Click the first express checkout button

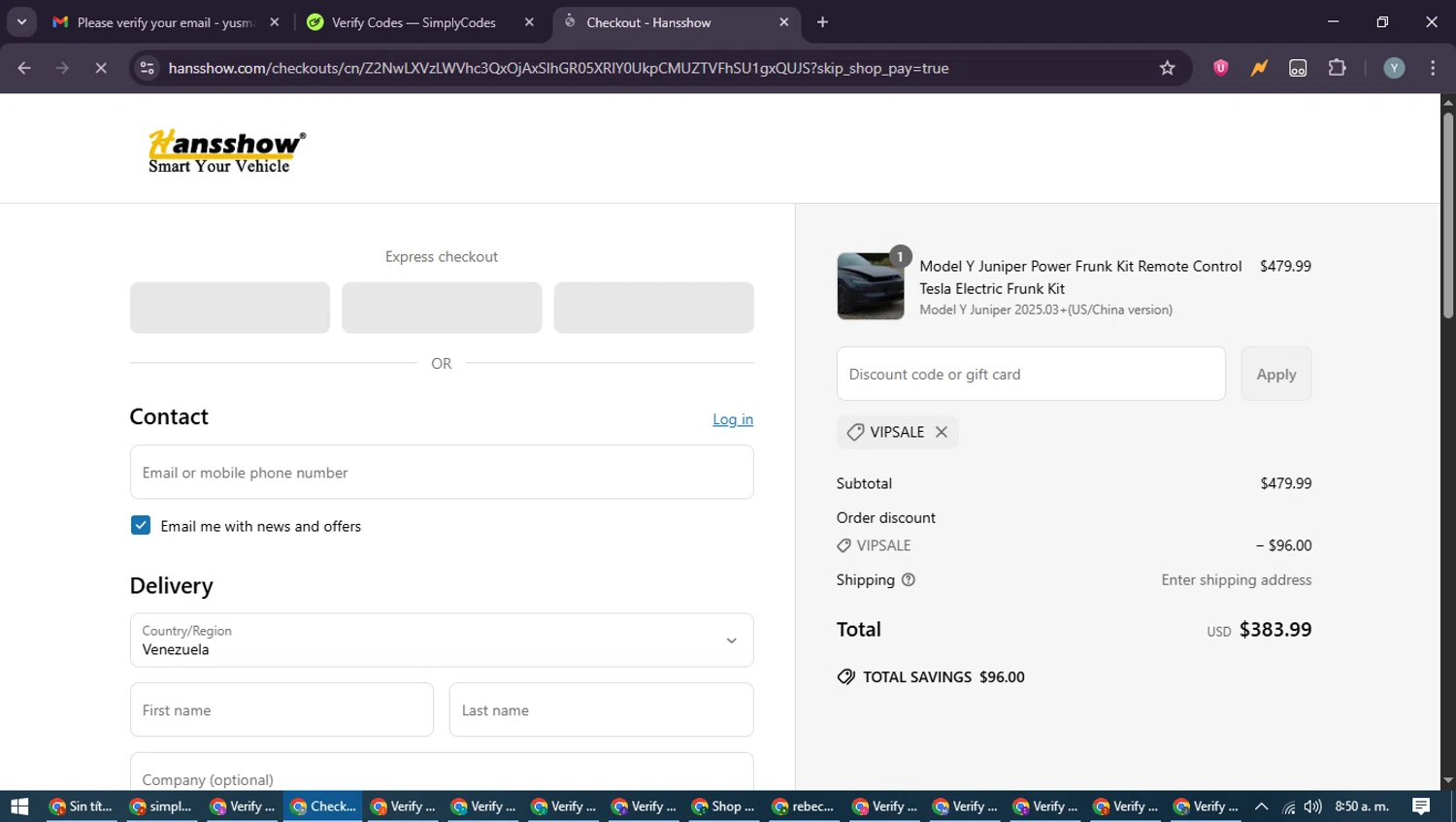(x=230, y=308)
